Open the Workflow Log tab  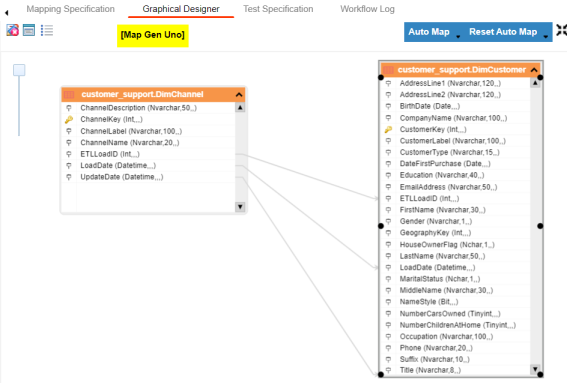pos(367,9)
